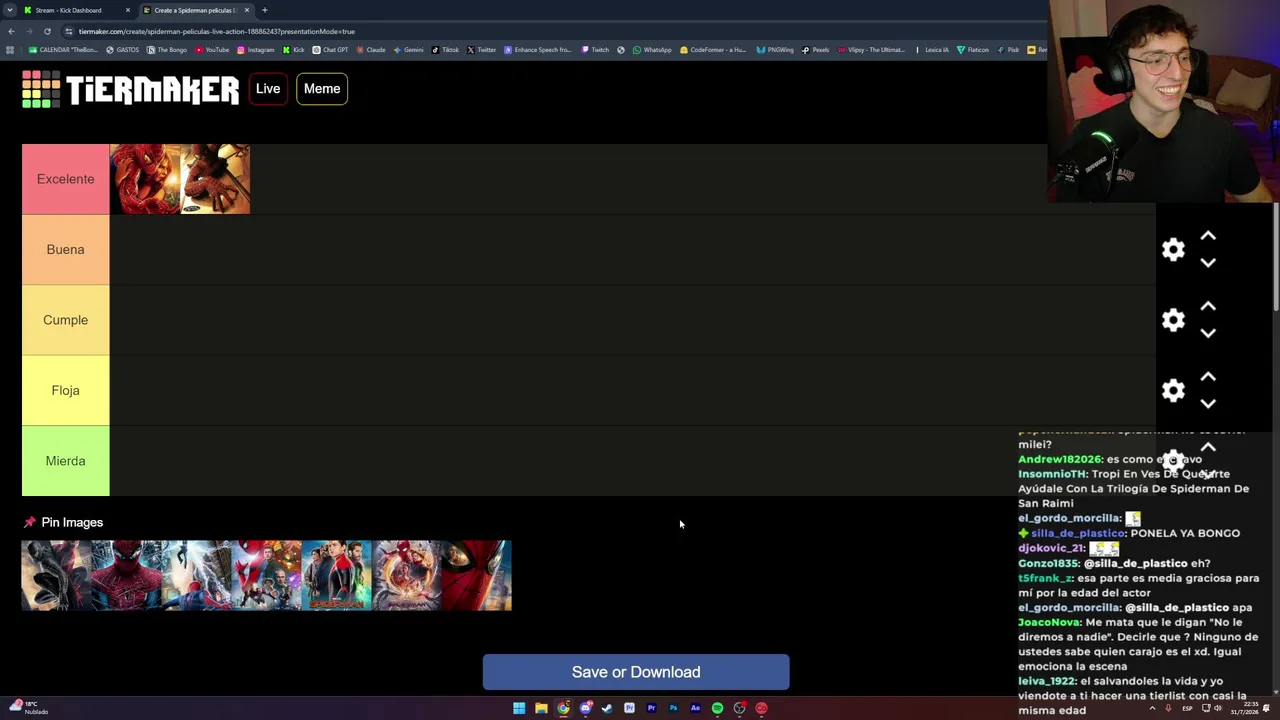Image resolution: width=1280 pixels, height=720 pixels.
Task: Open the Kick bookmark
Action: click(x=294, y=50)
